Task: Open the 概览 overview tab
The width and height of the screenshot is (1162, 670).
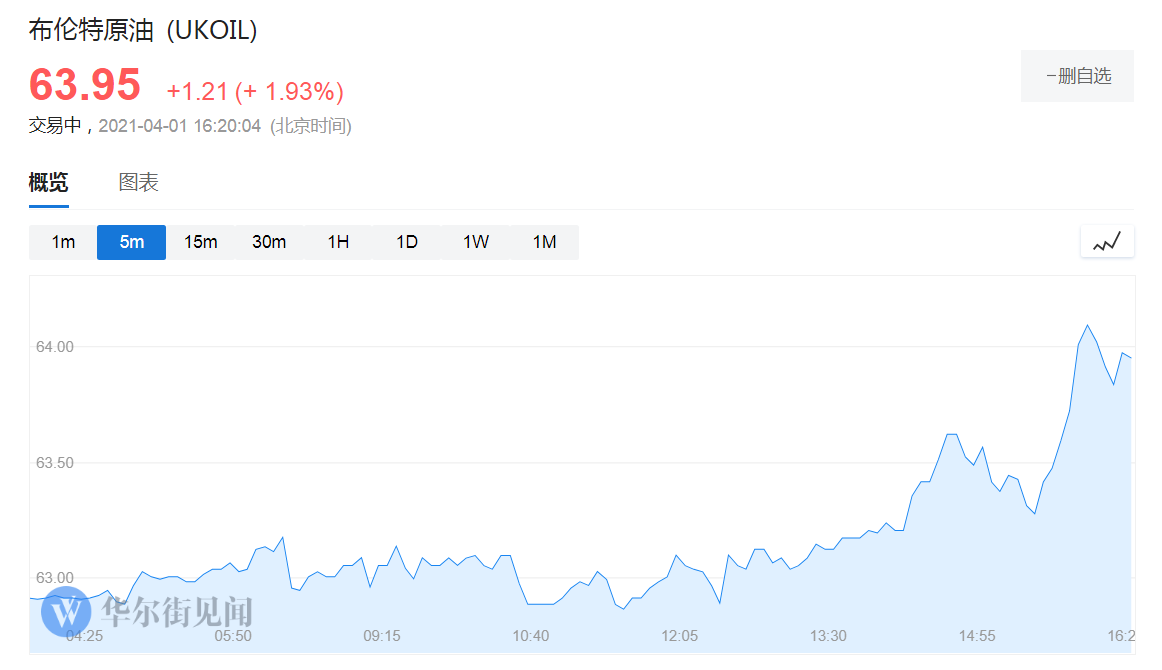Action: pyautogui.click(x=48, y=183)
